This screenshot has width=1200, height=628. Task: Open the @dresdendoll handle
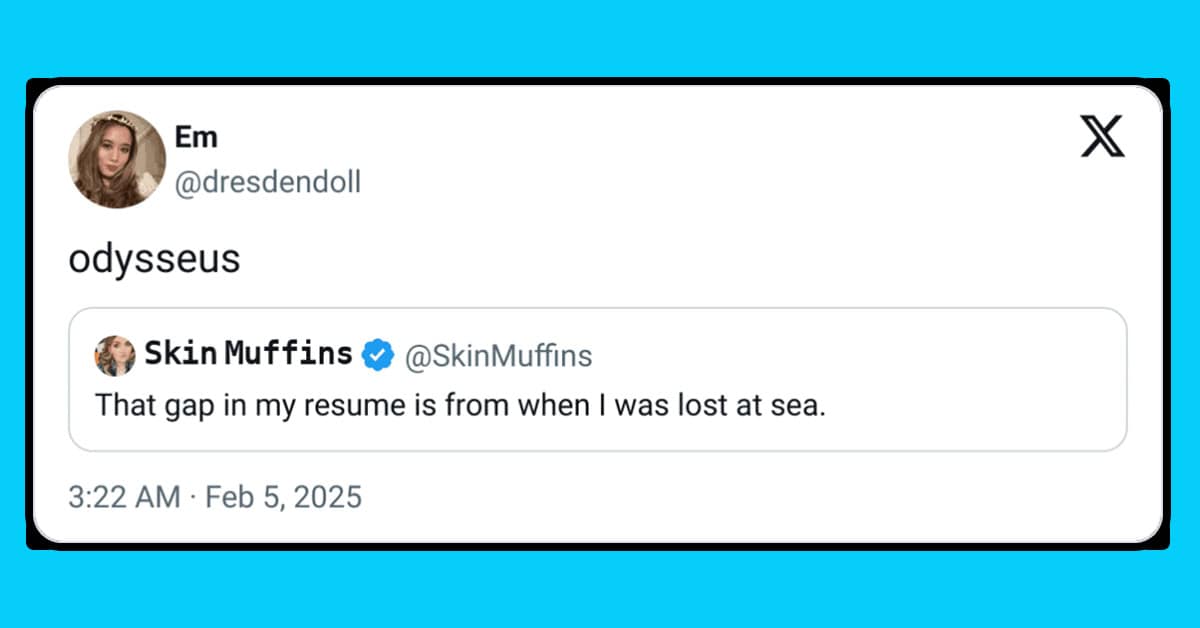268,182
